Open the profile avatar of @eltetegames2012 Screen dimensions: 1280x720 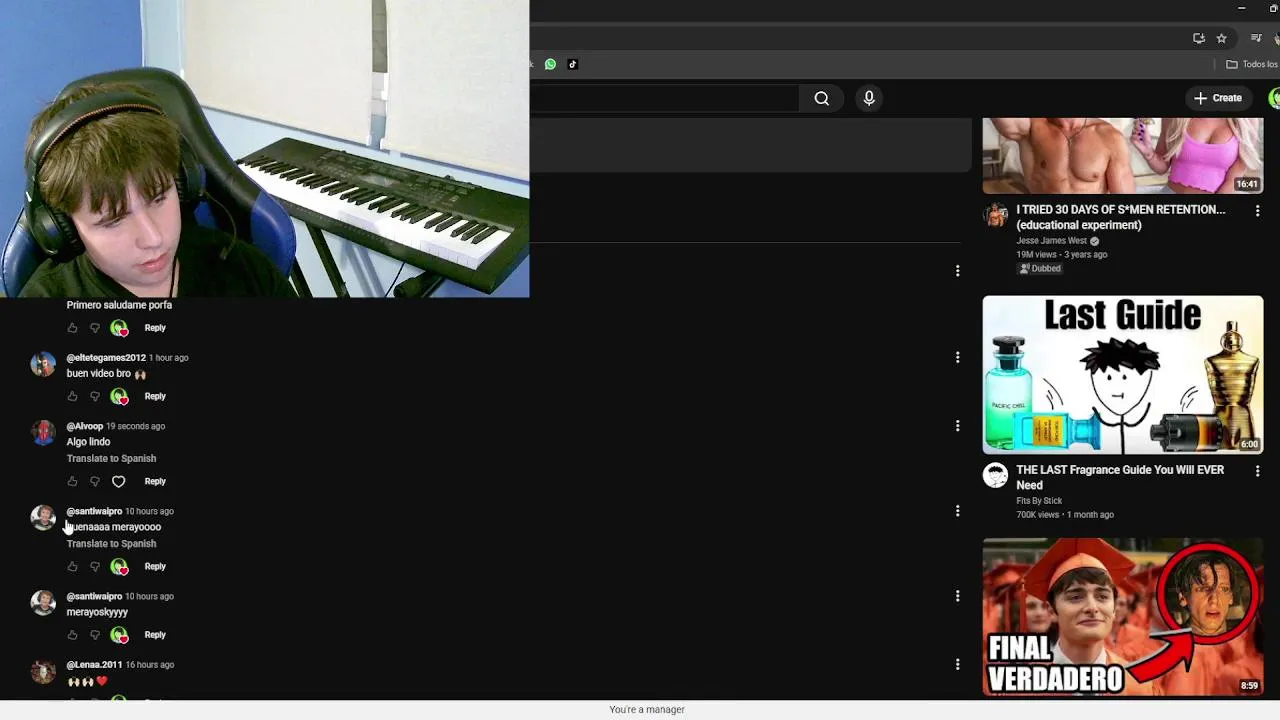43,364
